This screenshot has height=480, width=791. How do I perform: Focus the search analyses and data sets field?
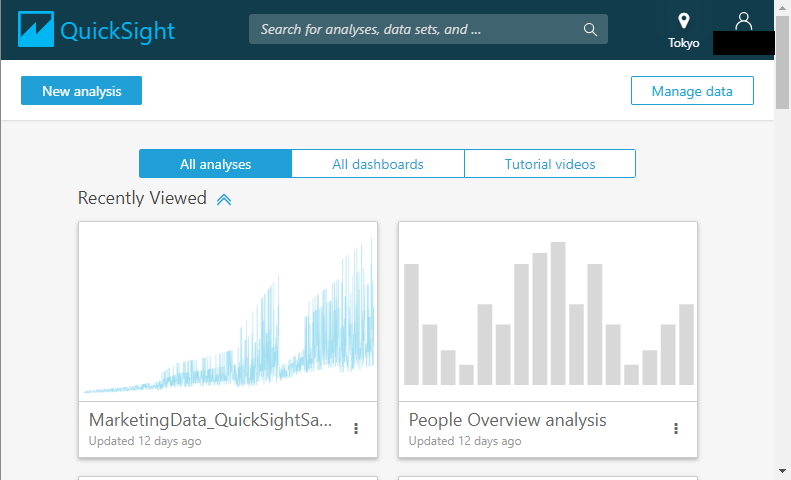415,29
